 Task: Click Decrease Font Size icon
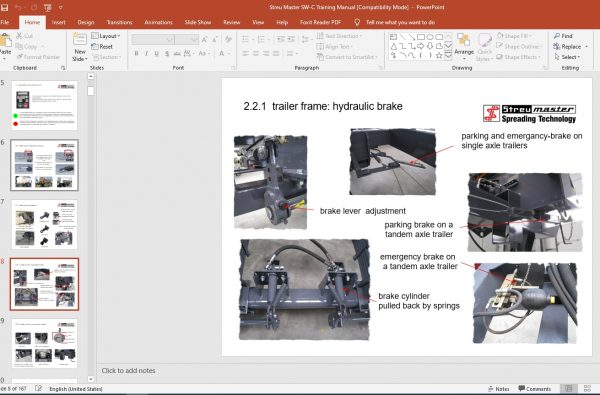tap(215, 39)
